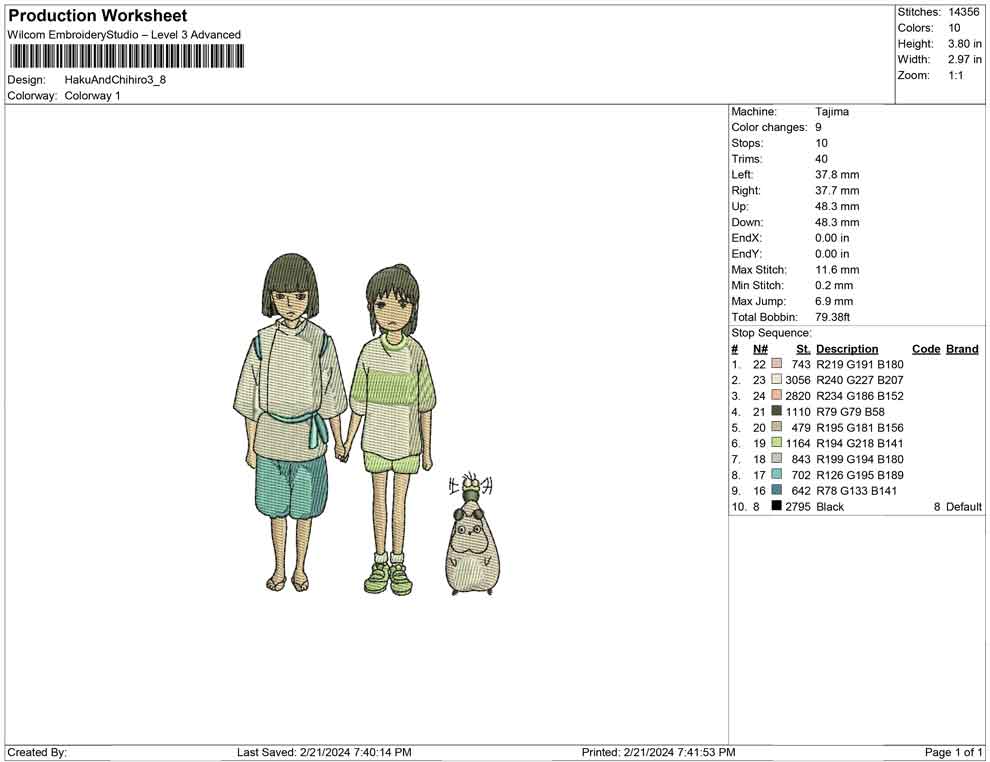The width and height of the screenshot is (990, 762).
Task: Click the Trims value '40'
Action: click(821, 159)
